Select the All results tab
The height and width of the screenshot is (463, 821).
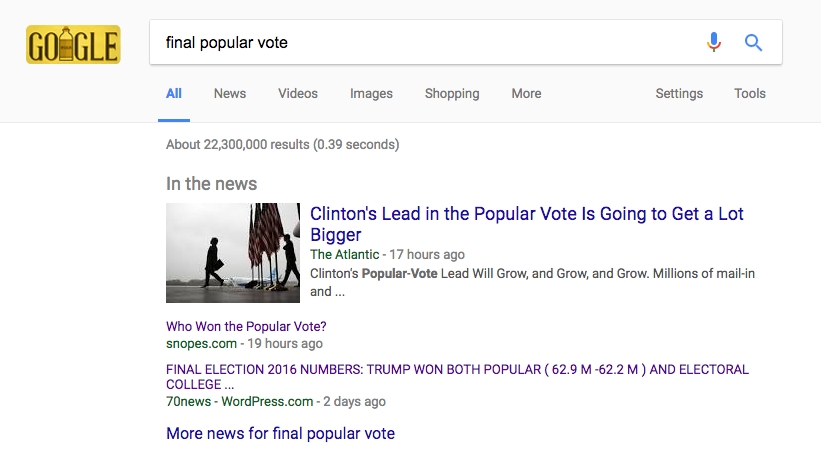click(174, 94)
